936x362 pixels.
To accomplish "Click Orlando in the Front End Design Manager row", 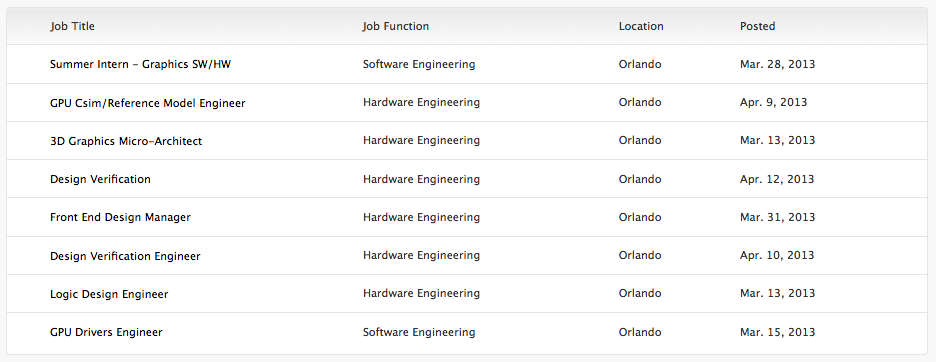I will click(x=640, y=217).
